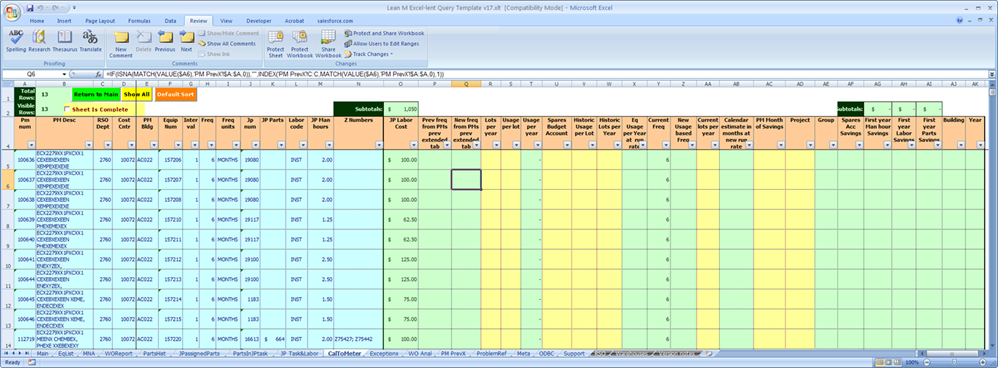Open the Freq units filter dropdown

click(237, 145)
